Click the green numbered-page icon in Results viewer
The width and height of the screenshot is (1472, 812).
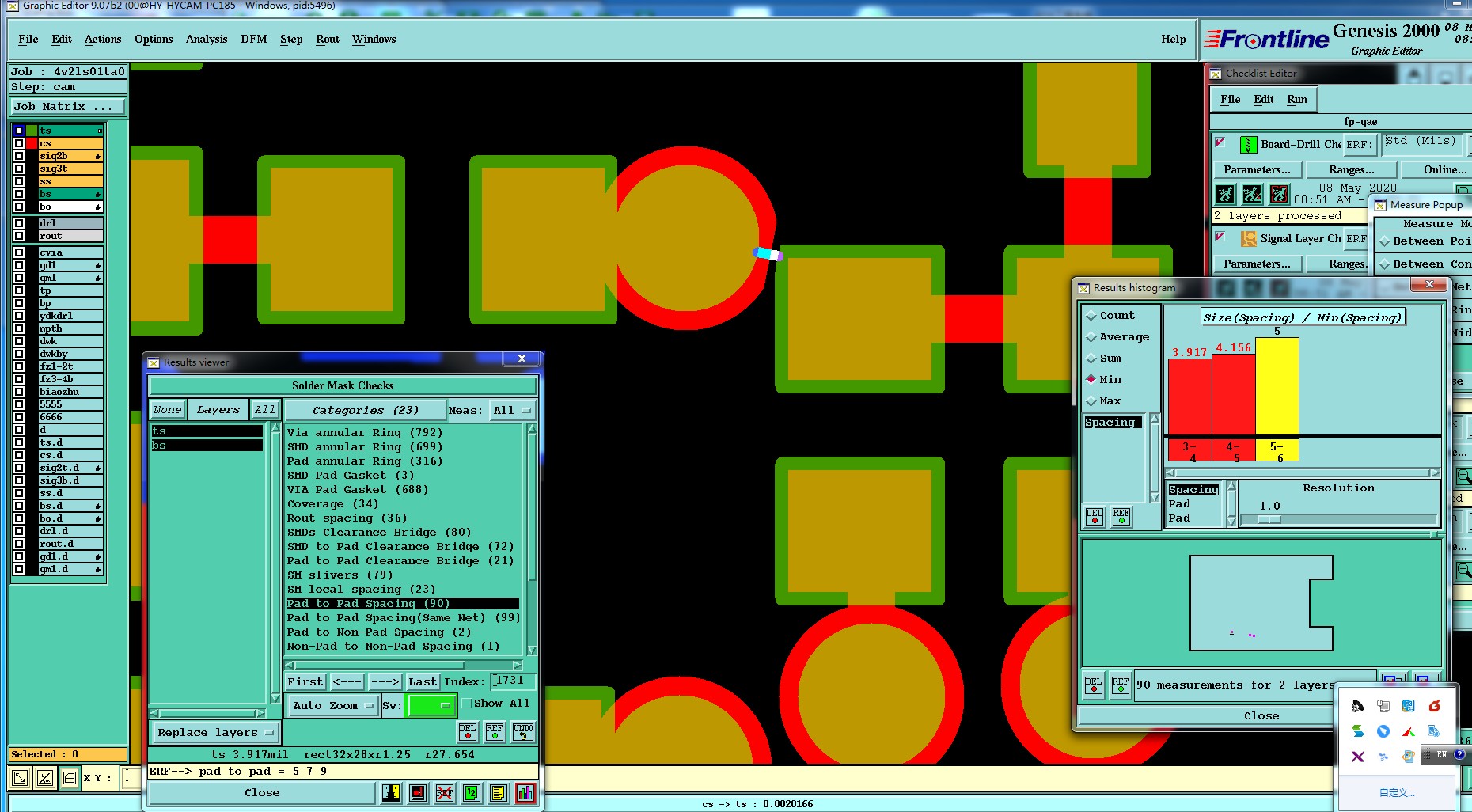(472, 792)
